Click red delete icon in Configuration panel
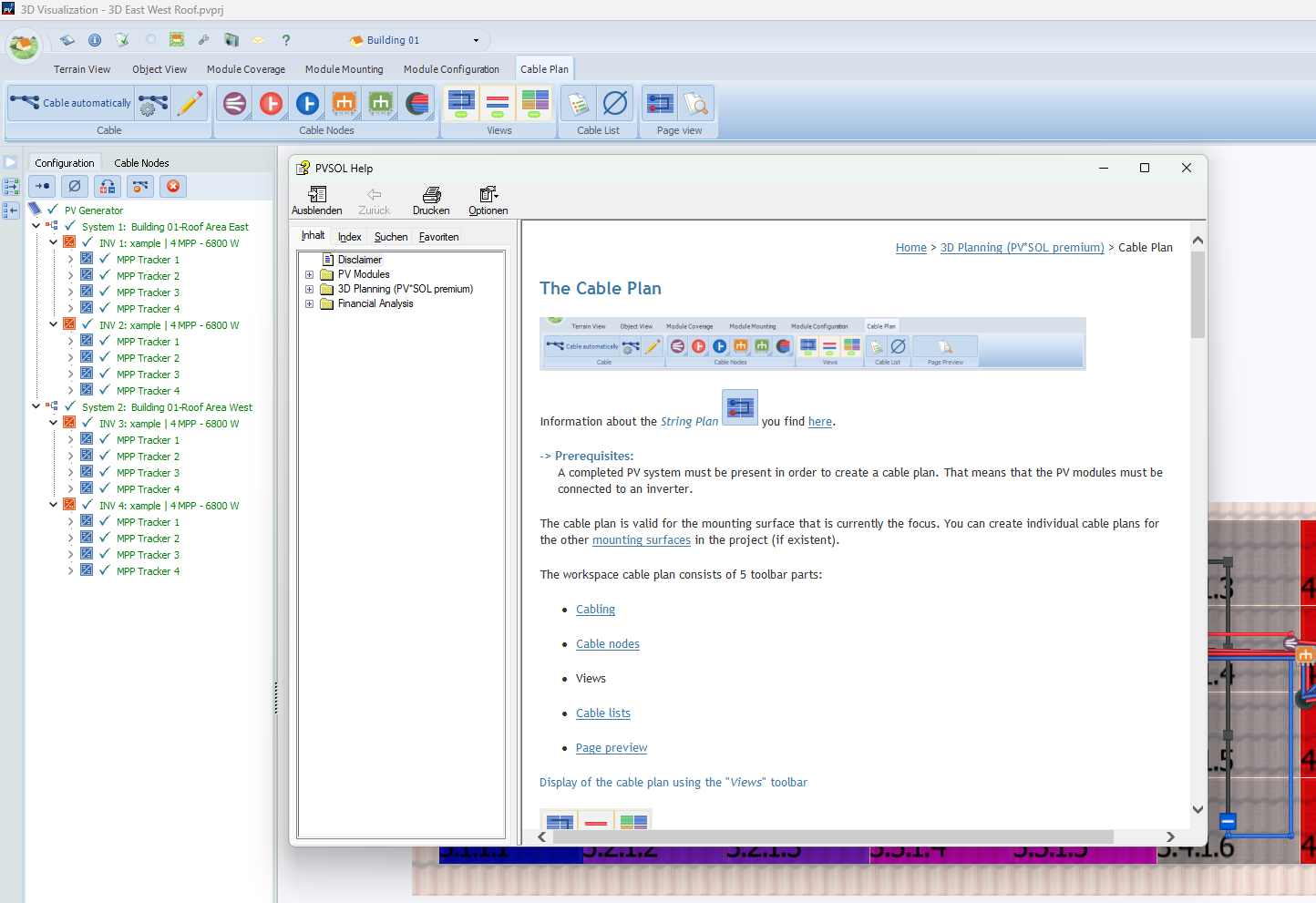1316x903 pixels. point(173,186)
